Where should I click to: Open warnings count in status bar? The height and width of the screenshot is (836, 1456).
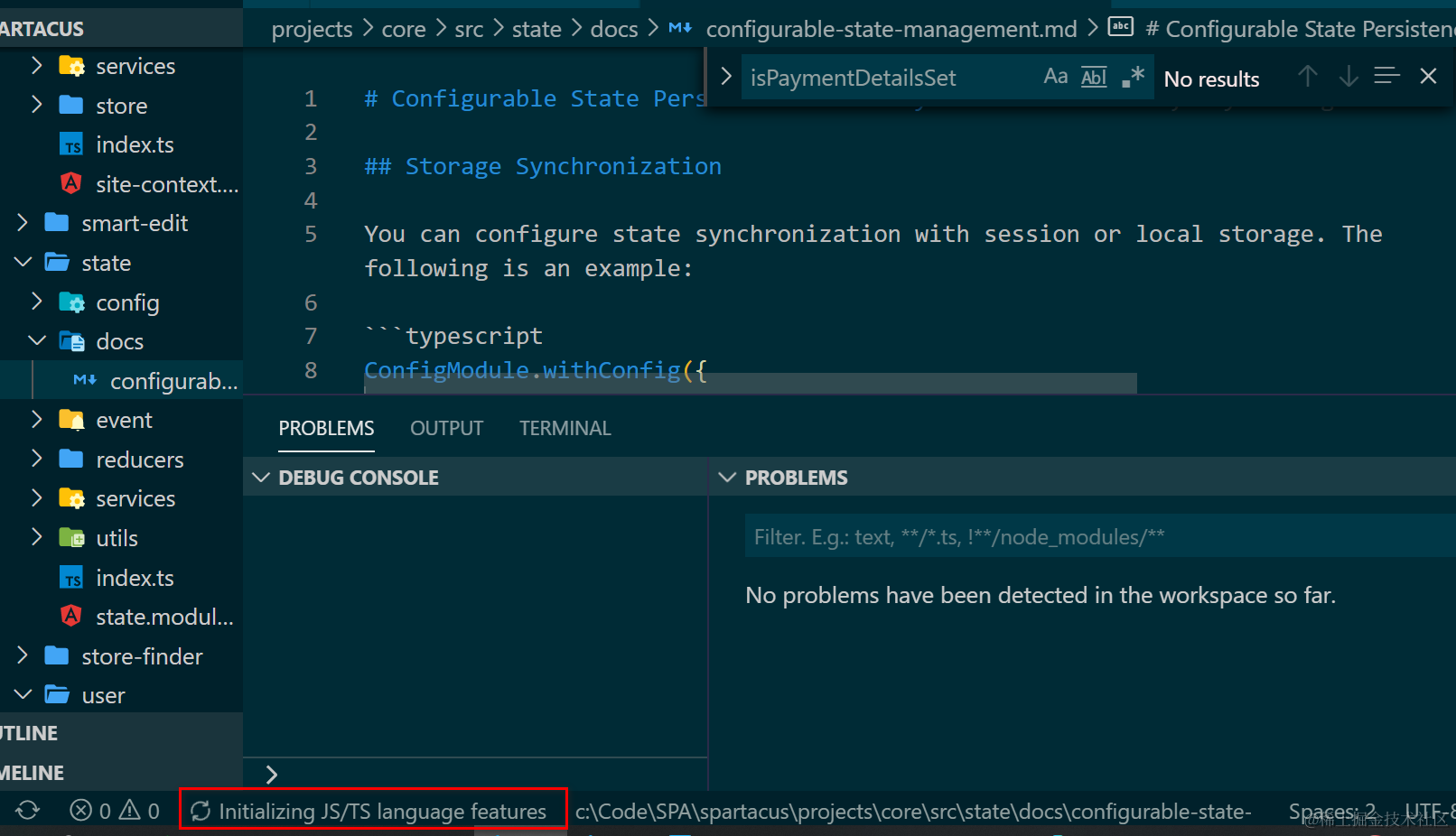coord(140,811)
